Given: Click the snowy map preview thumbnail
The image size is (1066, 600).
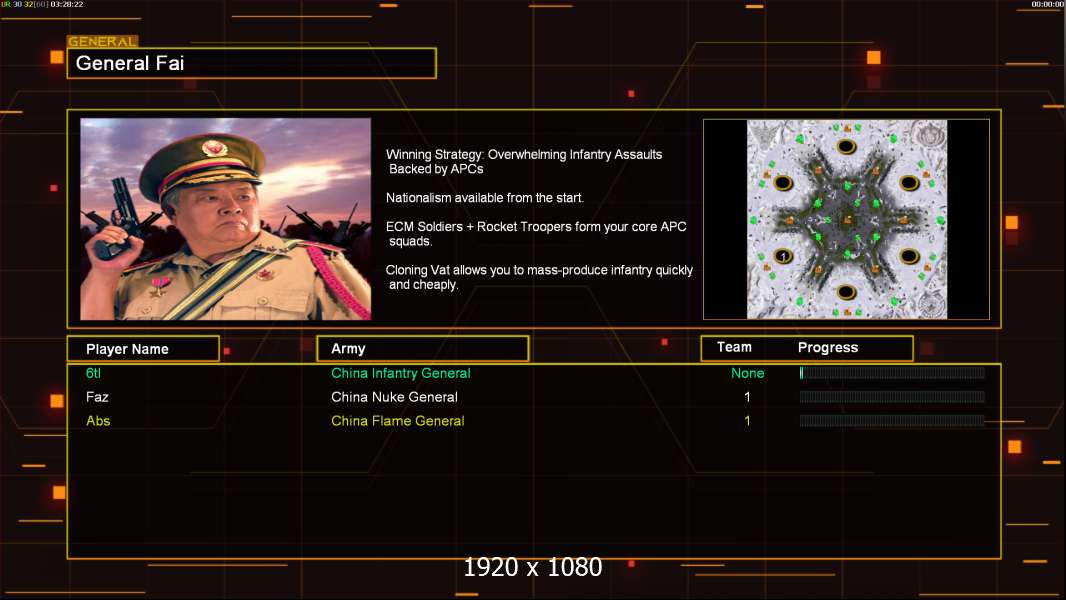Looking at the screenshot, I should (x=846, y=219).
